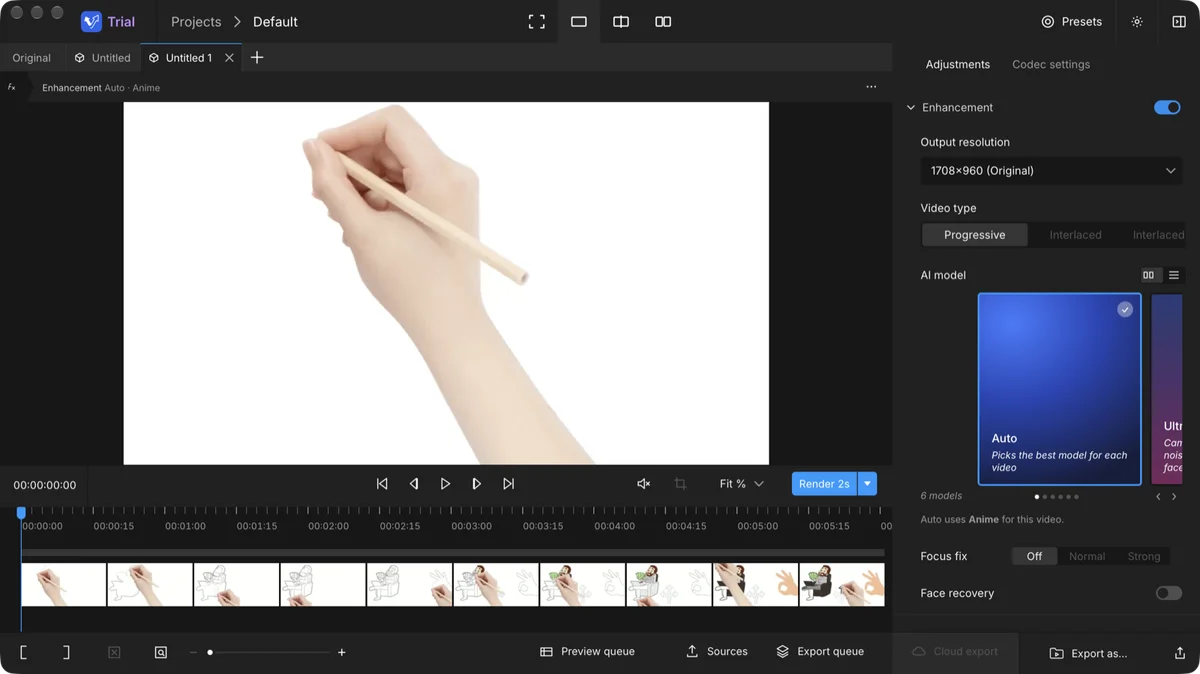Click the Cloud export button
Image resolution: width=1200 pixels, height=674 pixels.
(955, 652)
